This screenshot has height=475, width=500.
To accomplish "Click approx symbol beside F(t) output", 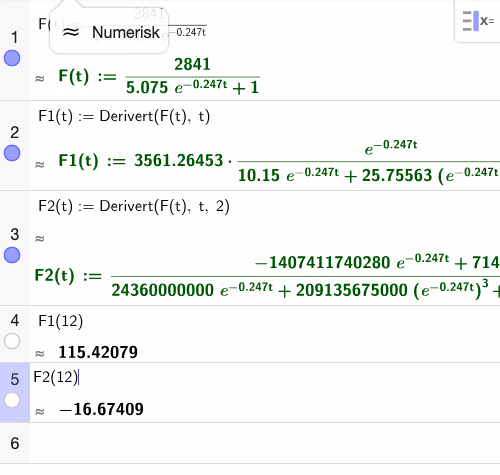I will point(40,79).
